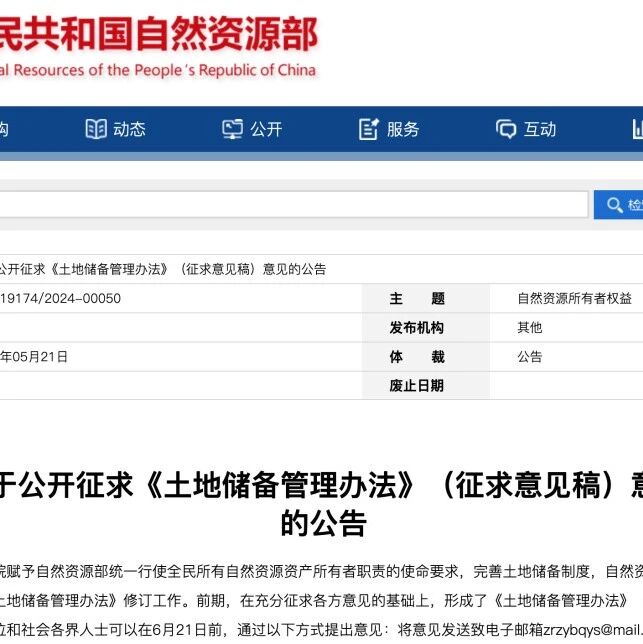The image size is (643, 644).
Task: Select the 服务 navigation item
Action: [x=403, y=129]
